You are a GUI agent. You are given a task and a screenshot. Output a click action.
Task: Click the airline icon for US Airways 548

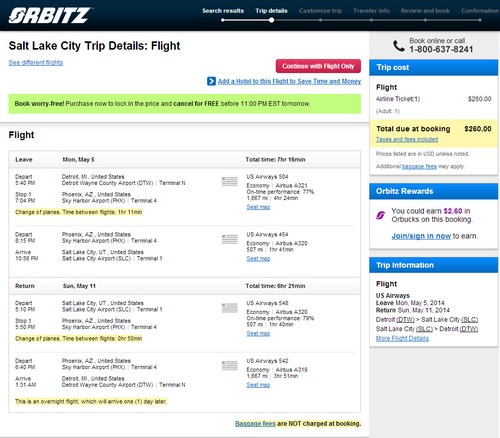point(230,308)
